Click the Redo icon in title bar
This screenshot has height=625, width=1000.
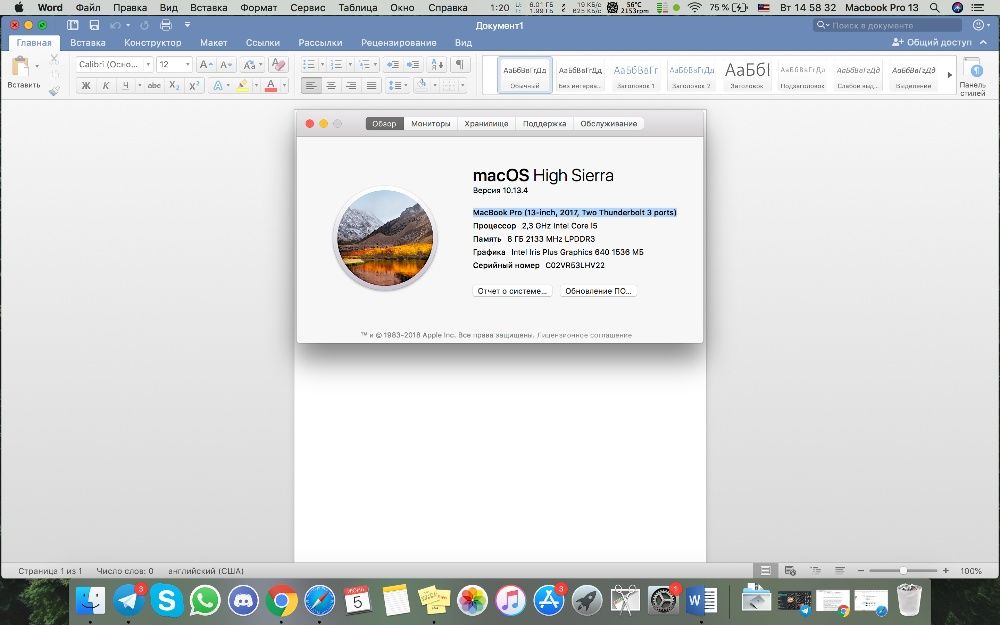pyautogui.click(x=145, y=25)
